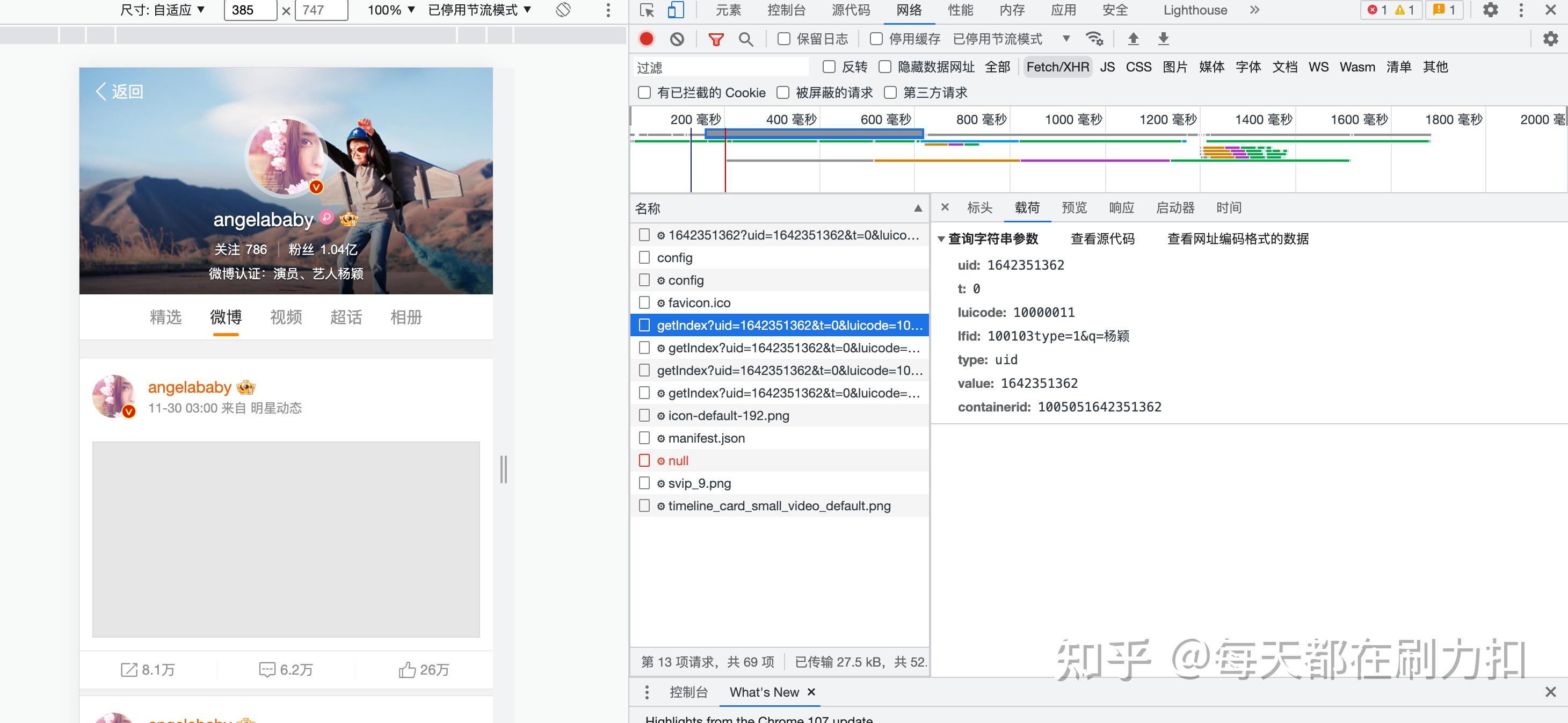Image resolution: width=1568 pixels, height=723 pixels.
Task: Go back with 返回 arrow
Action: tap(119, 91)
